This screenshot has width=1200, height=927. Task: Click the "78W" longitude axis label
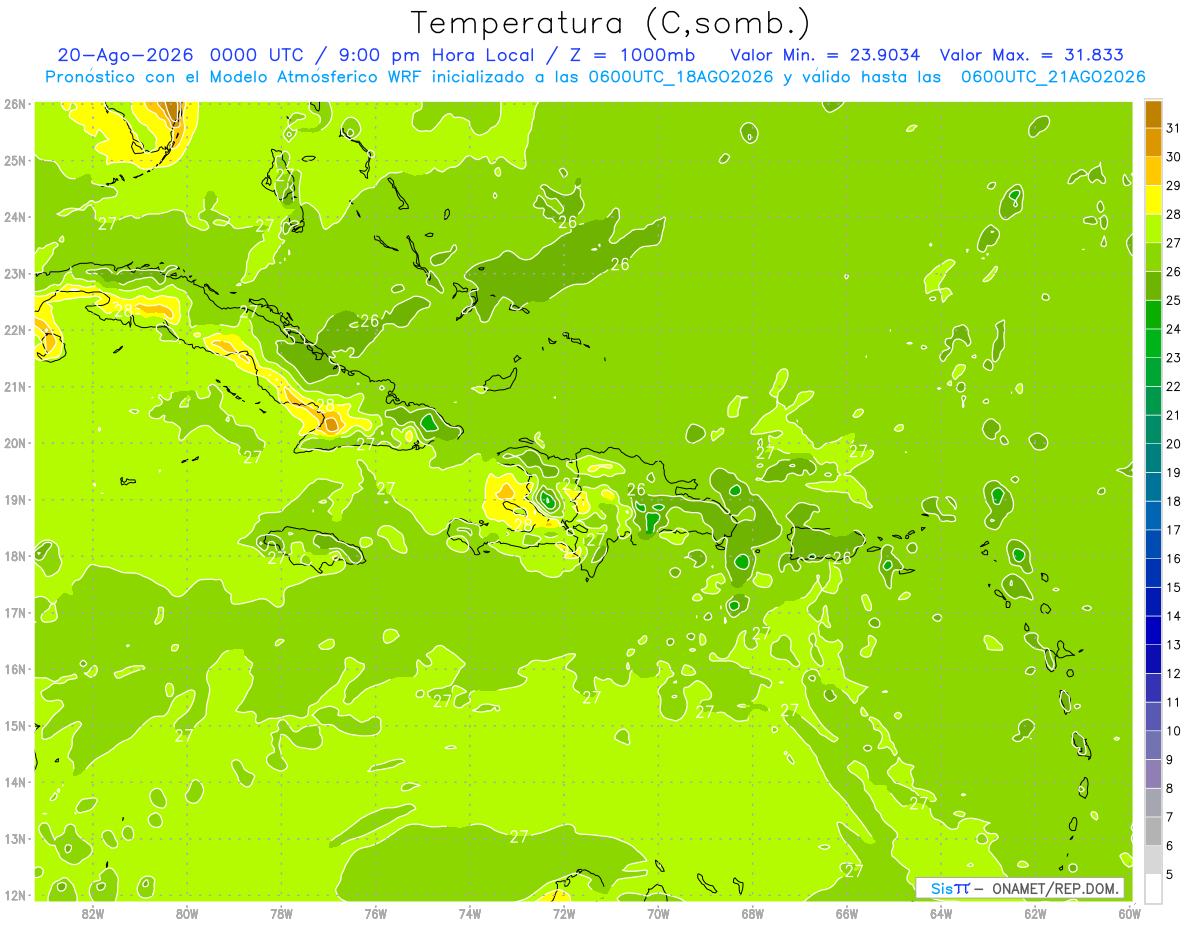click(x=281, y=913)
